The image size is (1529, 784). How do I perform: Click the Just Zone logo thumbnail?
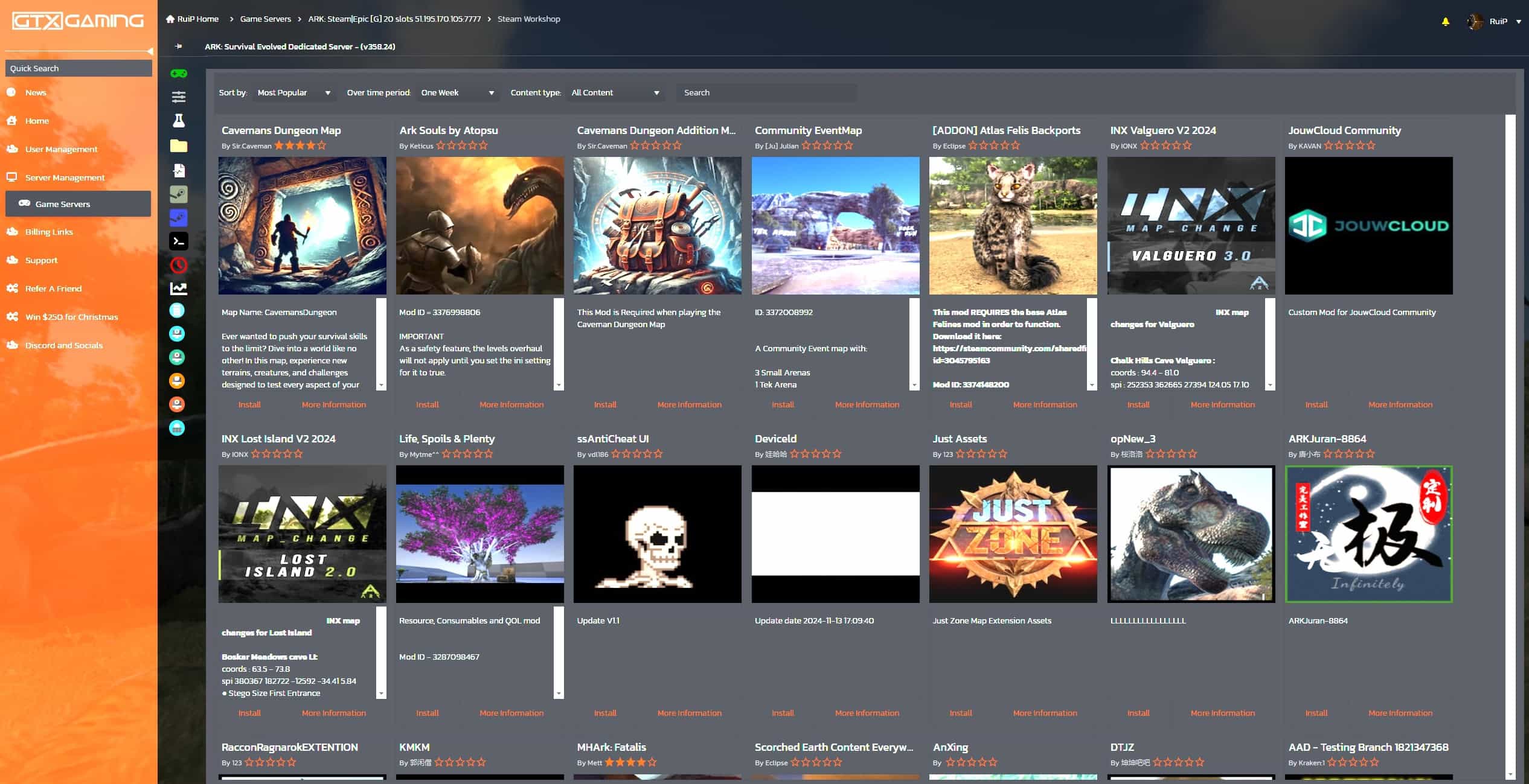(x=1013, y=534)
